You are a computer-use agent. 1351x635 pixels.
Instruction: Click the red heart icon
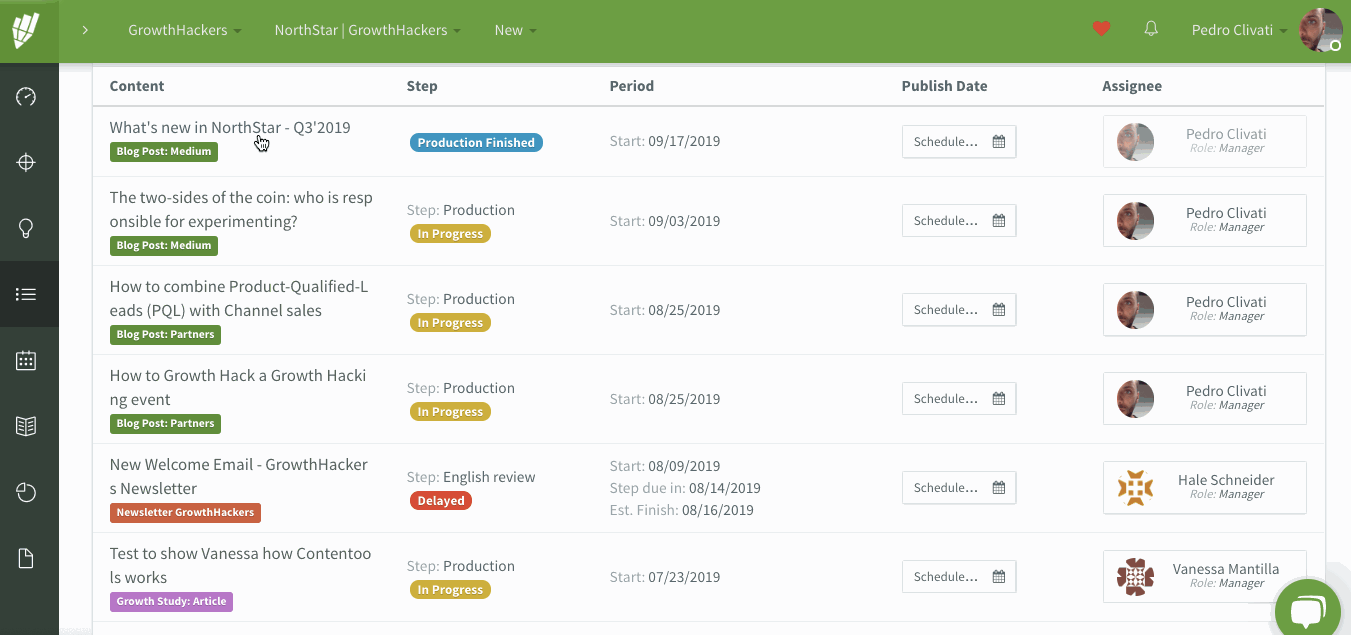[x=1101, y=29]
